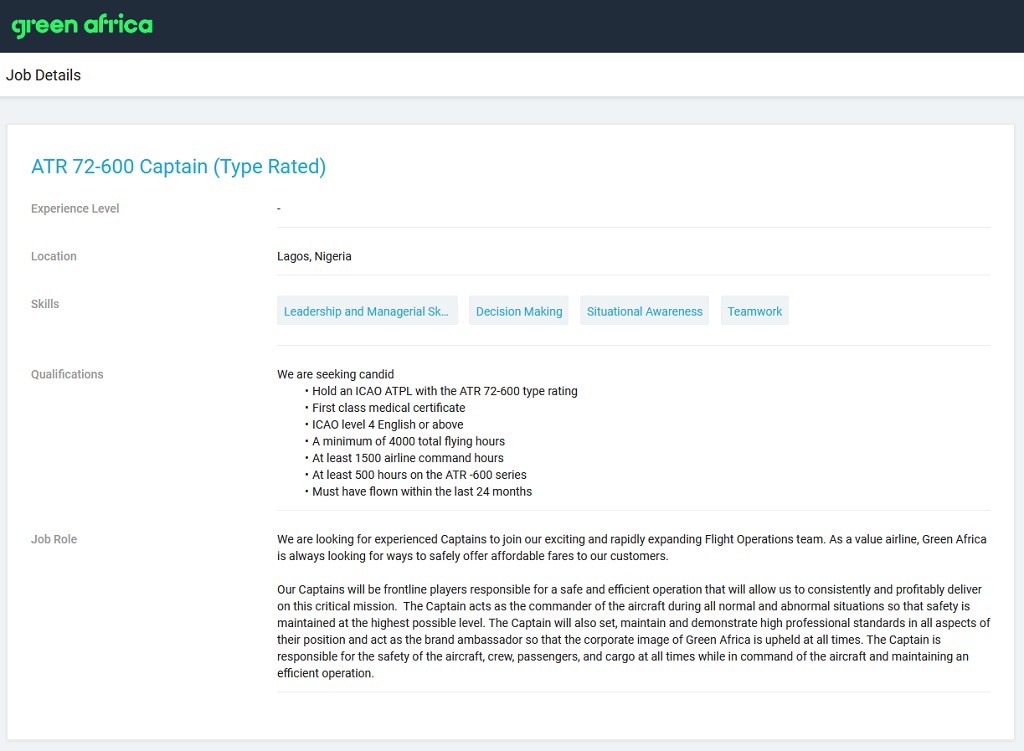Click the green africa logo
Viewport: 1024px width, 751px height.
pyautogui.click(x=82, y=25)
